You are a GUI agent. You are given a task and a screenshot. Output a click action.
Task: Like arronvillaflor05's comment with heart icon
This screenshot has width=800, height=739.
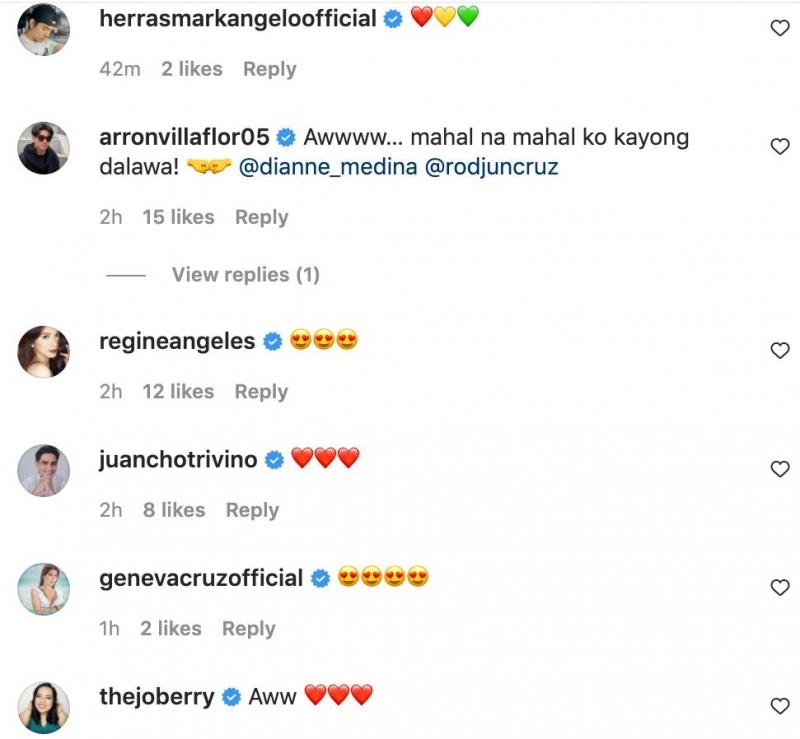click(780, 147)
